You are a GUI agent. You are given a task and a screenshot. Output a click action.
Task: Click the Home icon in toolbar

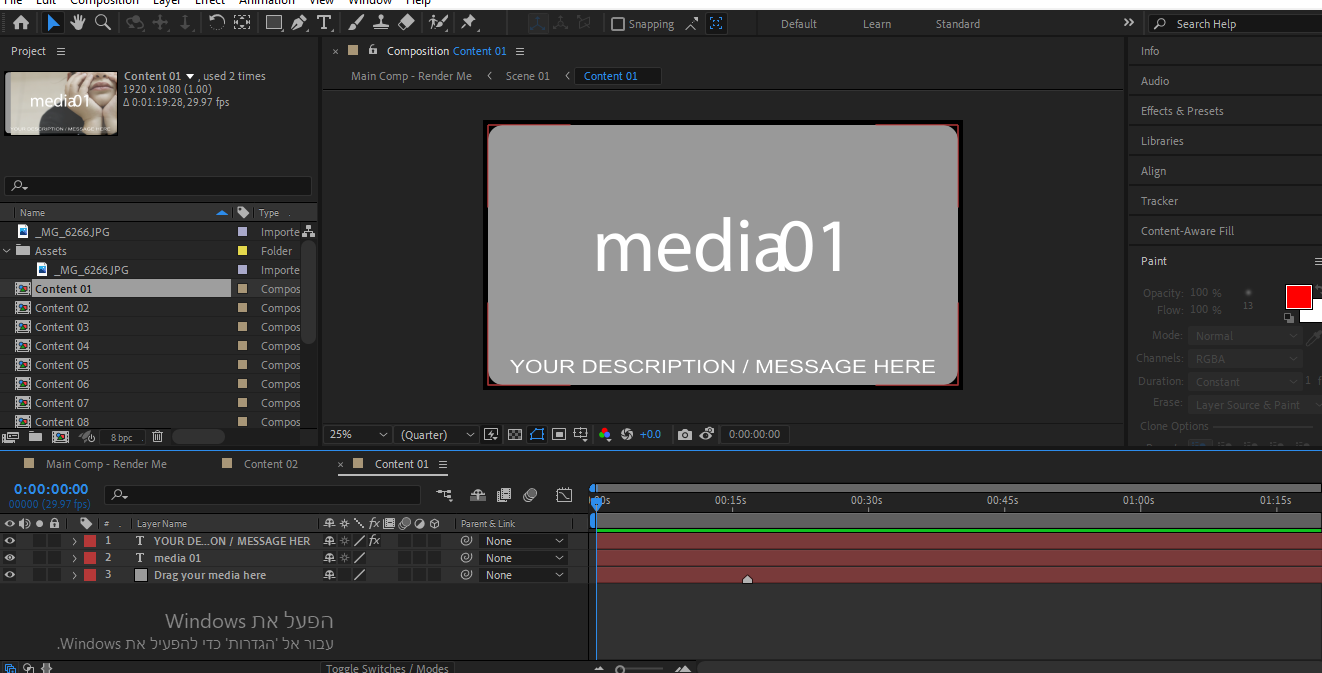(21, 23)
